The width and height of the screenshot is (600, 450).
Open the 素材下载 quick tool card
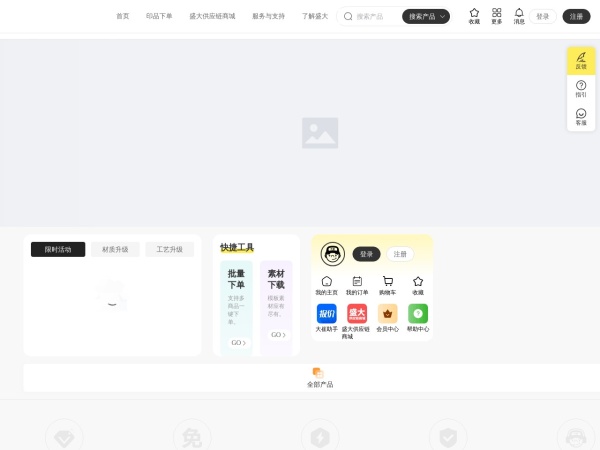click(276, 308)
